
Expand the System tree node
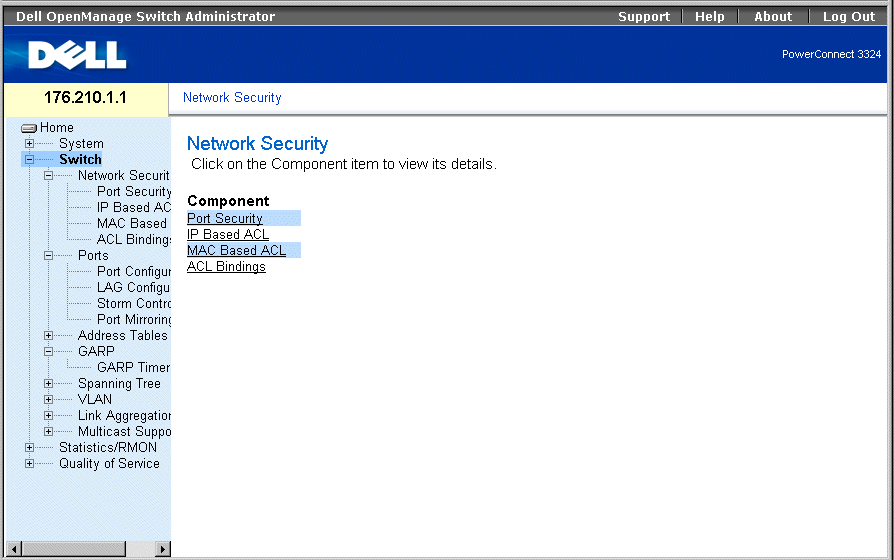29,143
